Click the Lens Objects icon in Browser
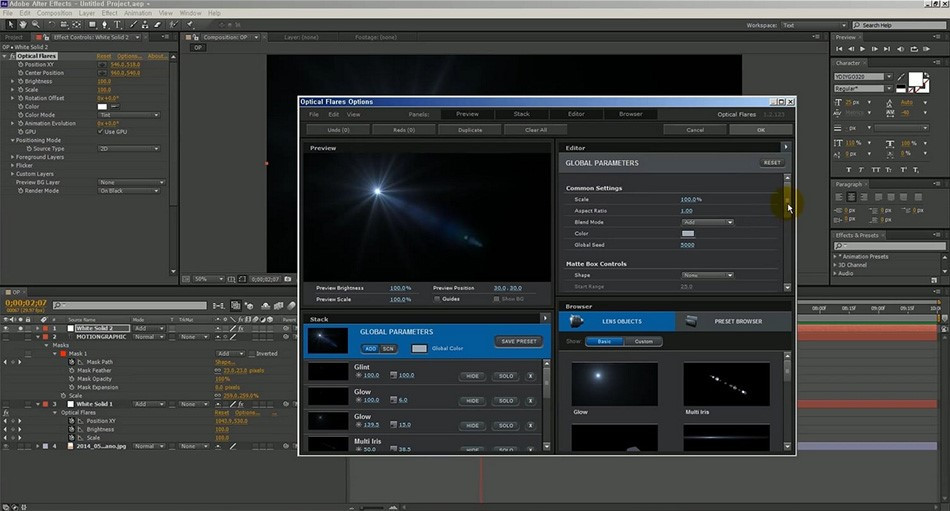Screen dimensions: 950x511 [576, 321]
